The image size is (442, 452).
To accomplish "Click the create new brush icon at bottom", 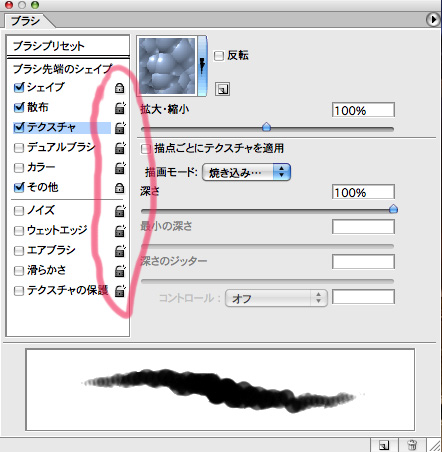I will pyautogui.click(x=384, y=445).
